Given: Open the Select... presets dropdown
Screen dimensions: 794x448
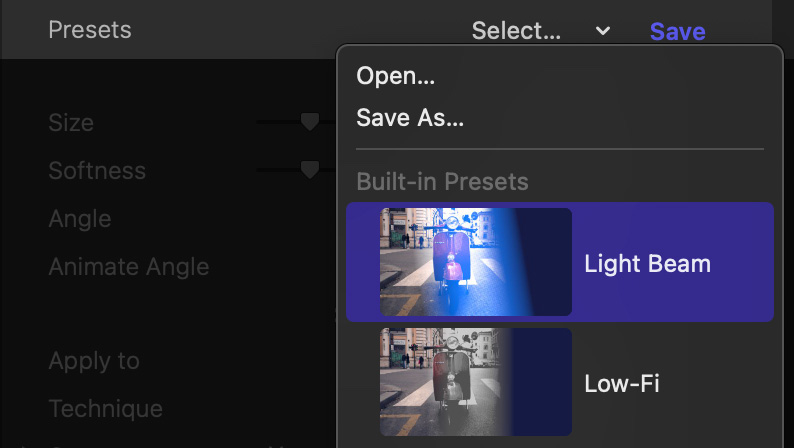Looking at the screenshot, I should point(517,31).
